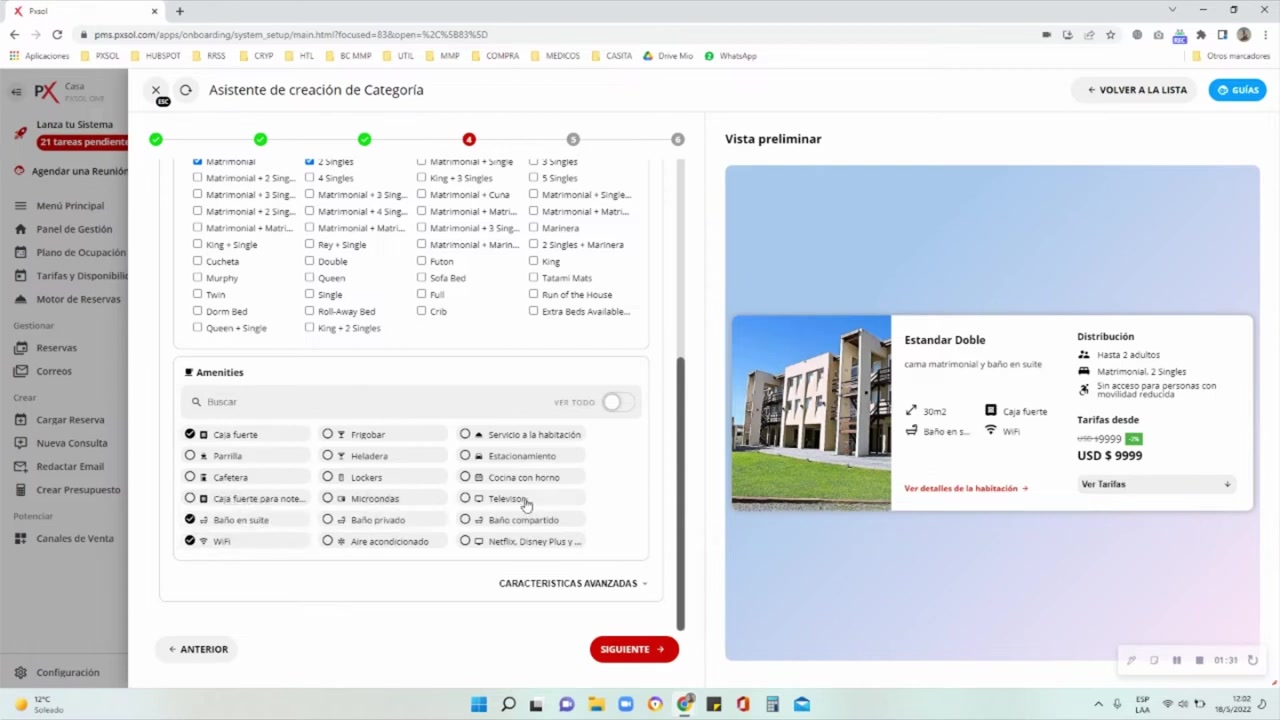Click the amenities Buscar search field
This screenshot has height=720, width=1280.
coord(370,402)
